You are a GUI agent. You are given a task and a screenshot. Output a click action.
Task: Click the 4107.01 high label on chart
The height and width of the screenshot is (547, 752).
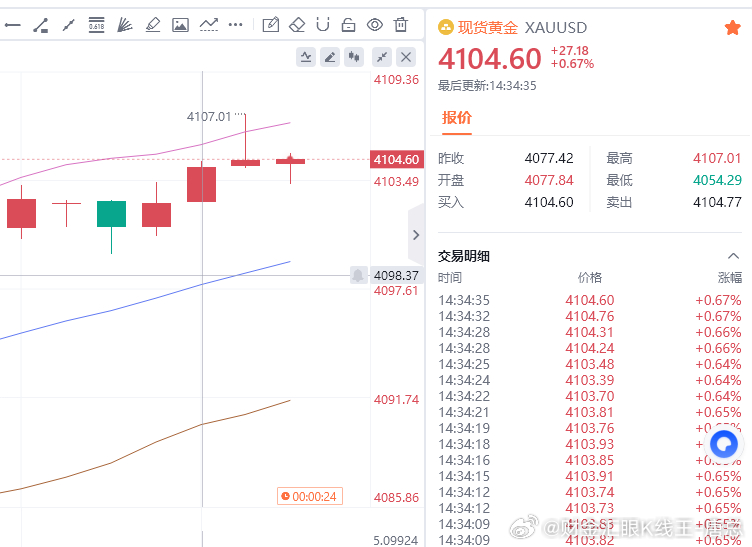coord(209,116)
